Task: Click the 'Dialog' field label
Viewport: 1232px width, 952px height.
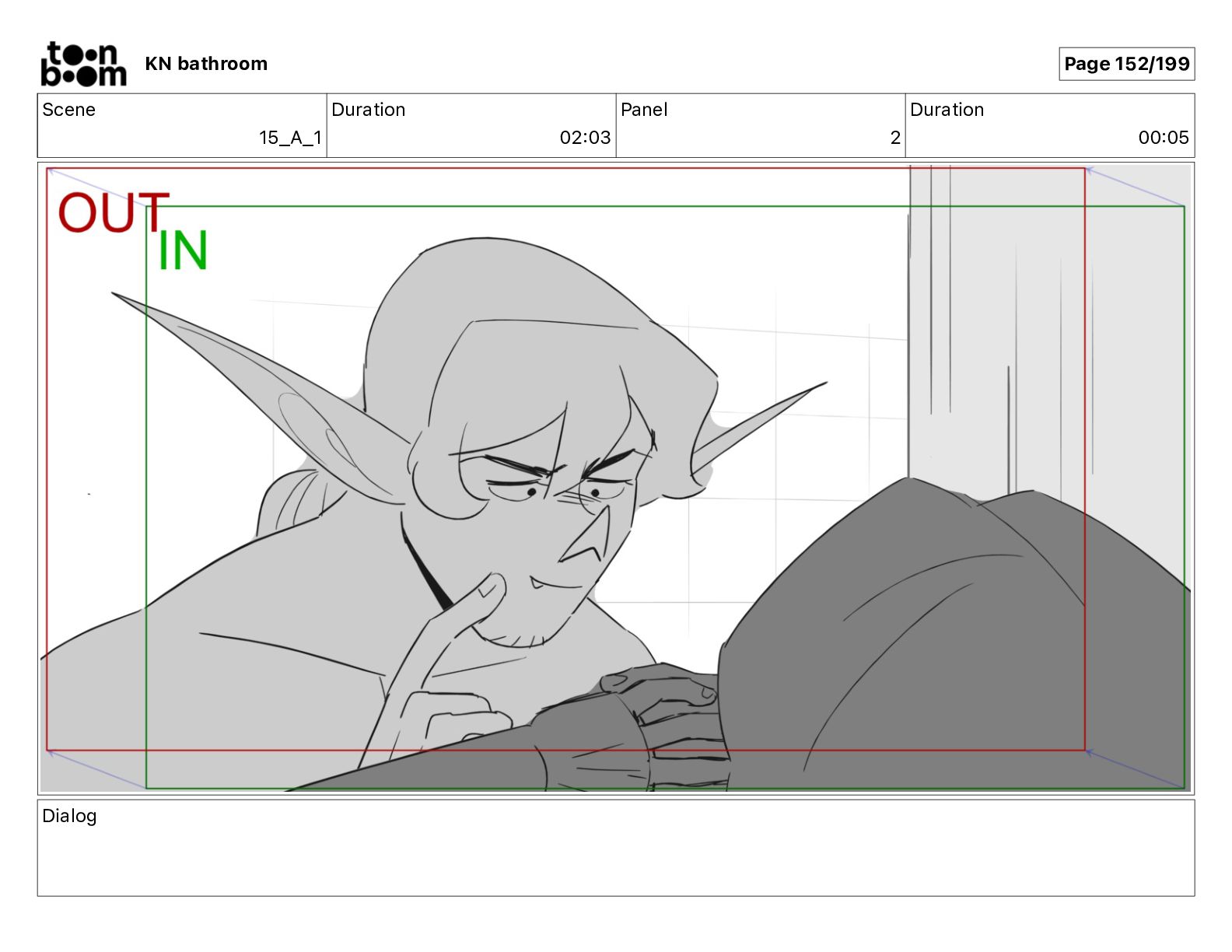Action: (x=69, y=816)
